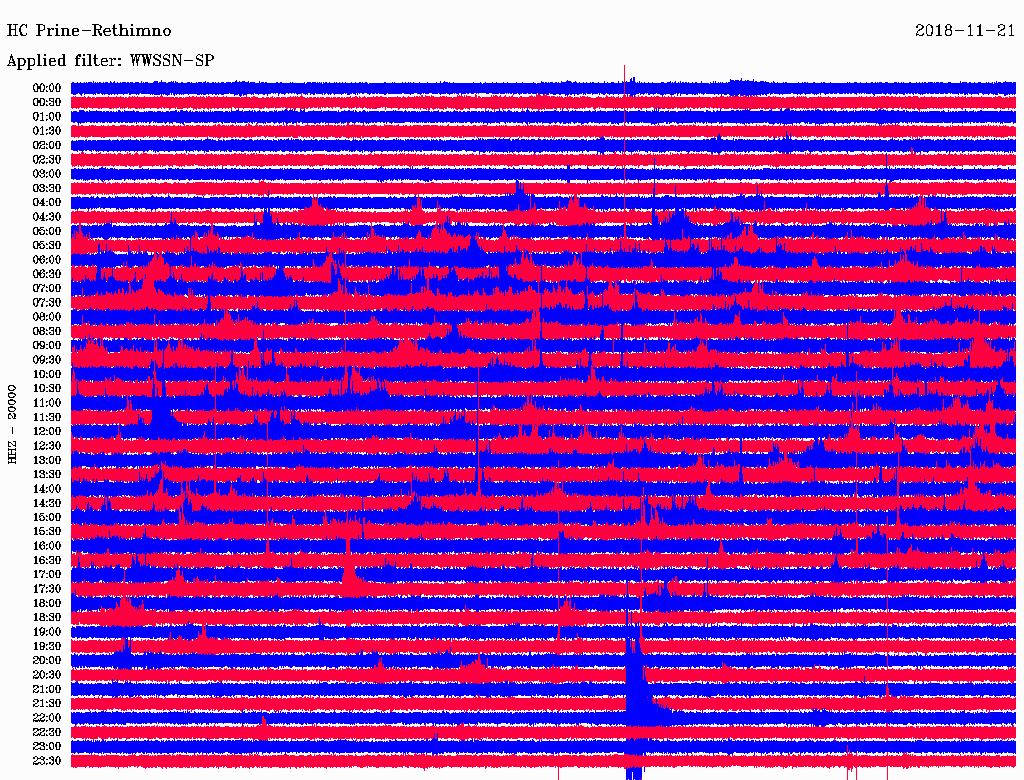Image resolution: width=1024 pixels, height=780 pixels.
Task: Select the 23:30 trace row label
Action: point(47,761)
